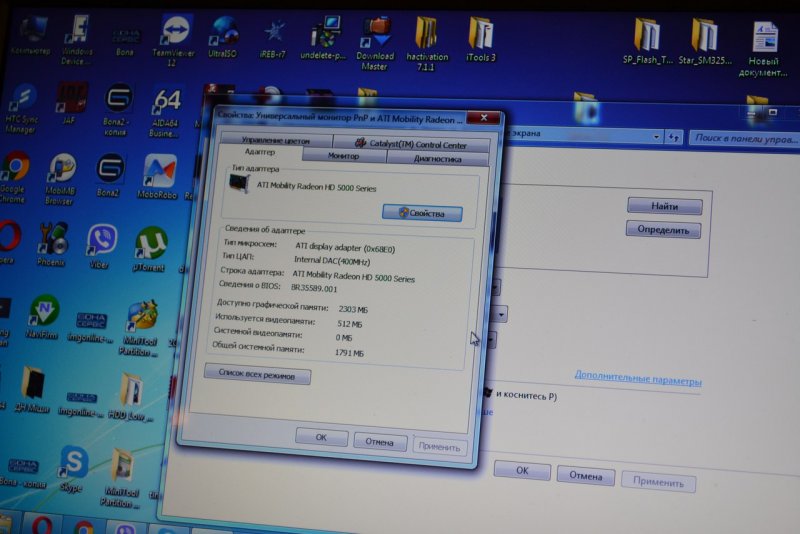
Task: Select the iTools 3 folder icon
Action: tap(480, 34)
